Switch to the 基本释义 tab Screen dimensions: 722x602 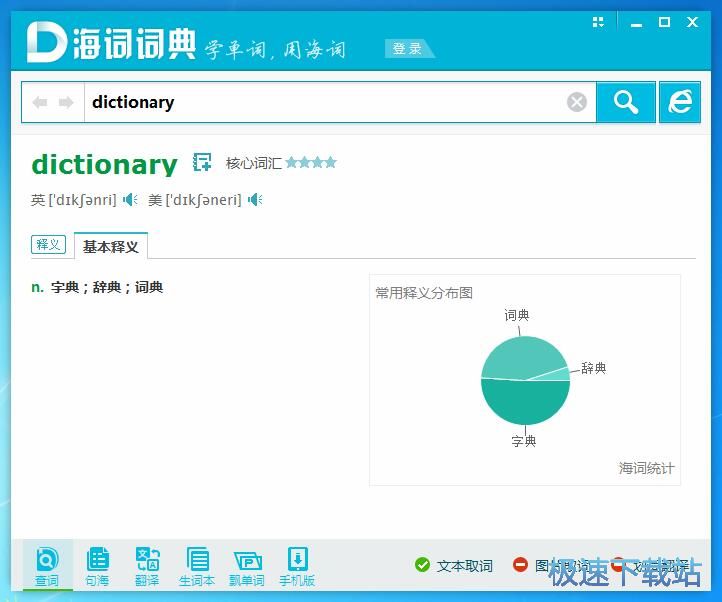click(111, 246)
